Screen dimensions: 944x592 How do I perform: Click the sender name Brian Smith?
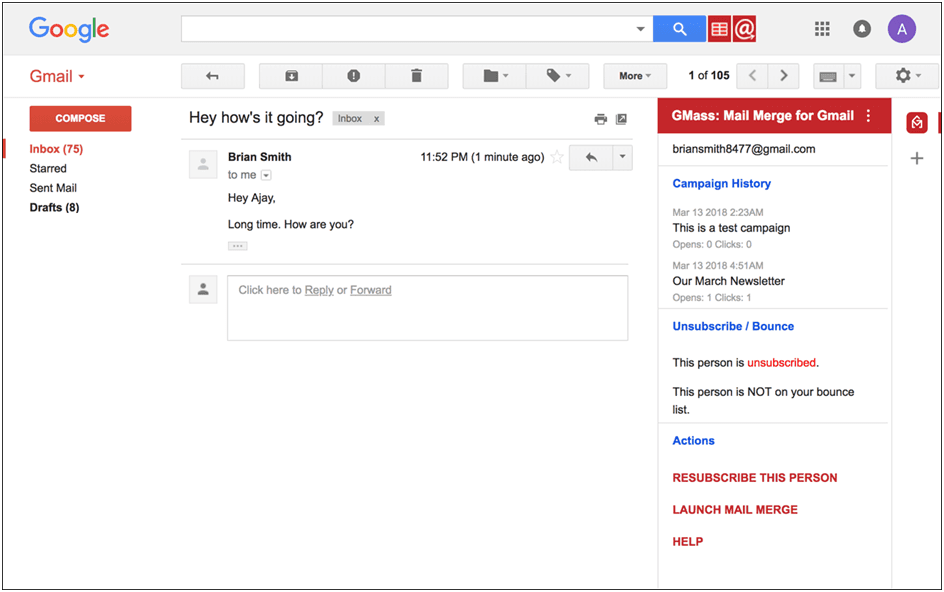tap(259, 157)
